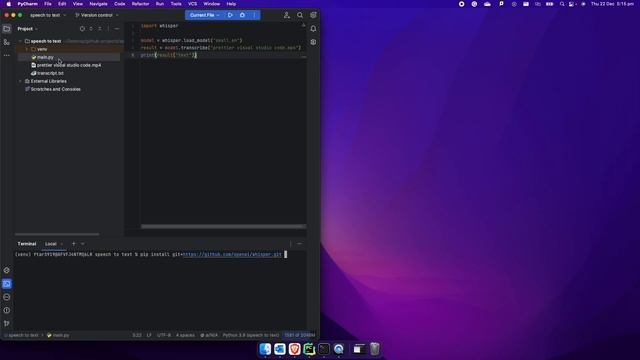Screen dimensions: 640x360
Task: Open more run actions menu
Action: point(254,15)
